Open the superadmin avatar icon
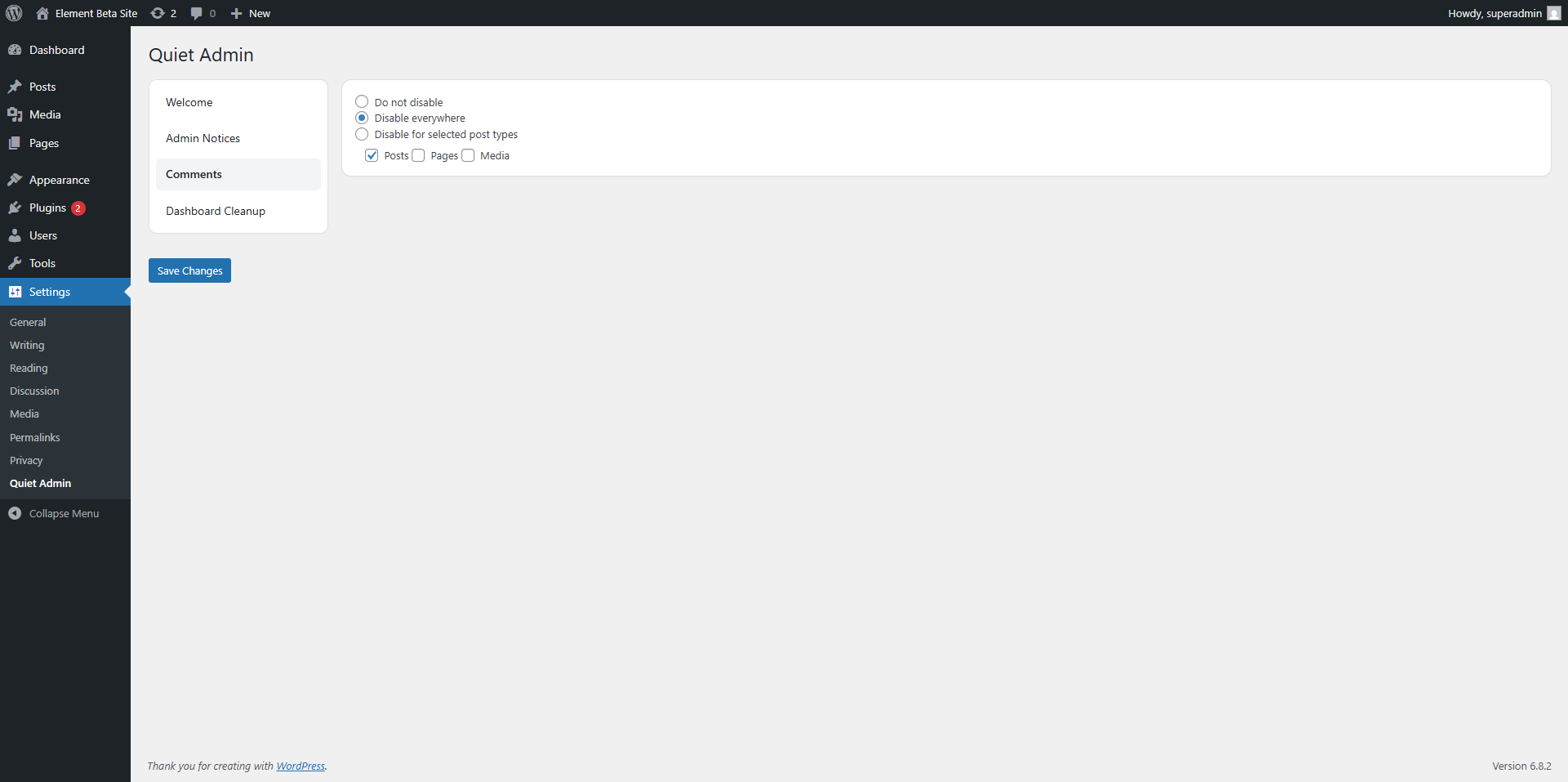Image resolution: width=1568 pixels, height=782 pixels. tap(1554, 13)
